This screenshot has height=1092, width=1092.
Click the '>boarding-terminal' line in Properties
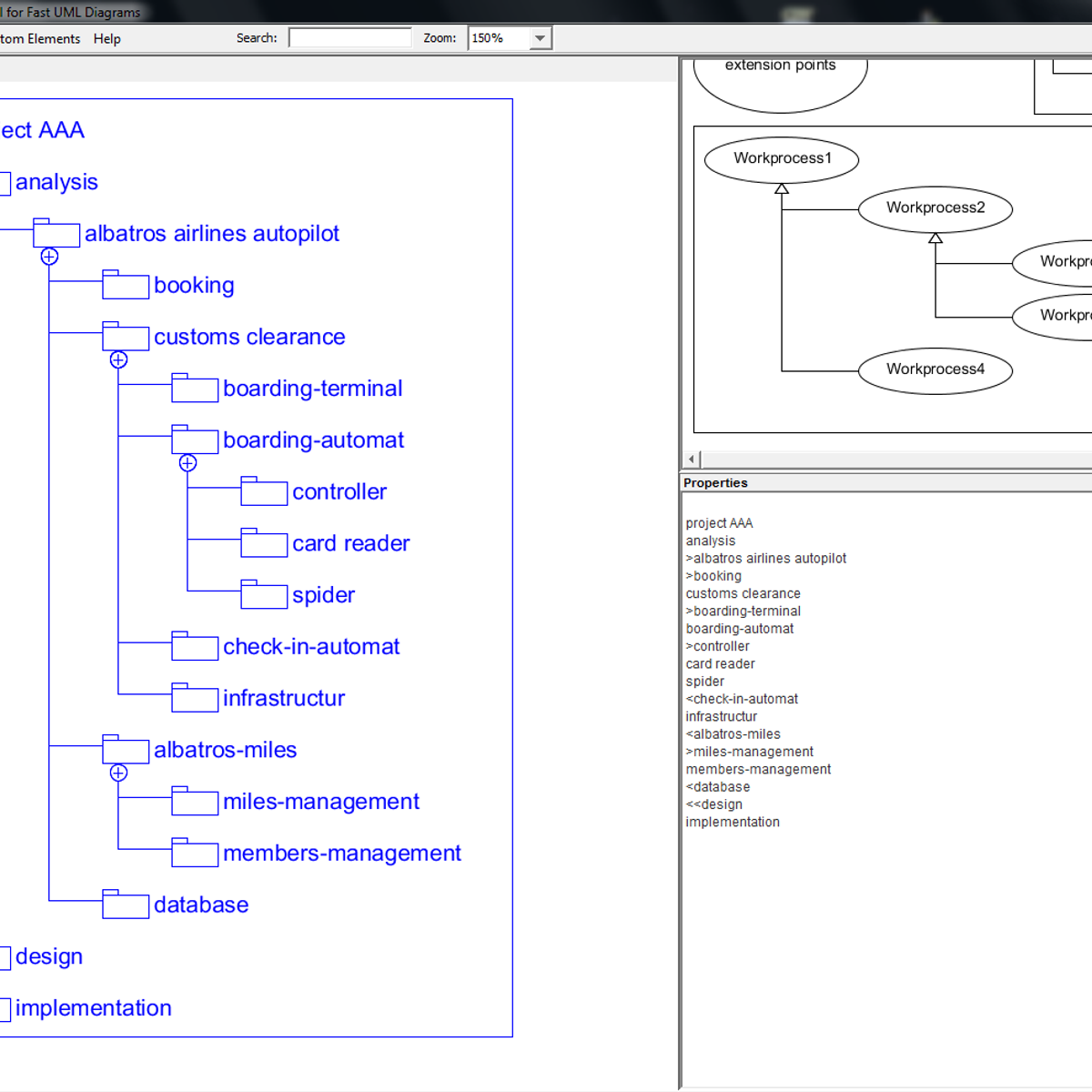coord(743,612)
